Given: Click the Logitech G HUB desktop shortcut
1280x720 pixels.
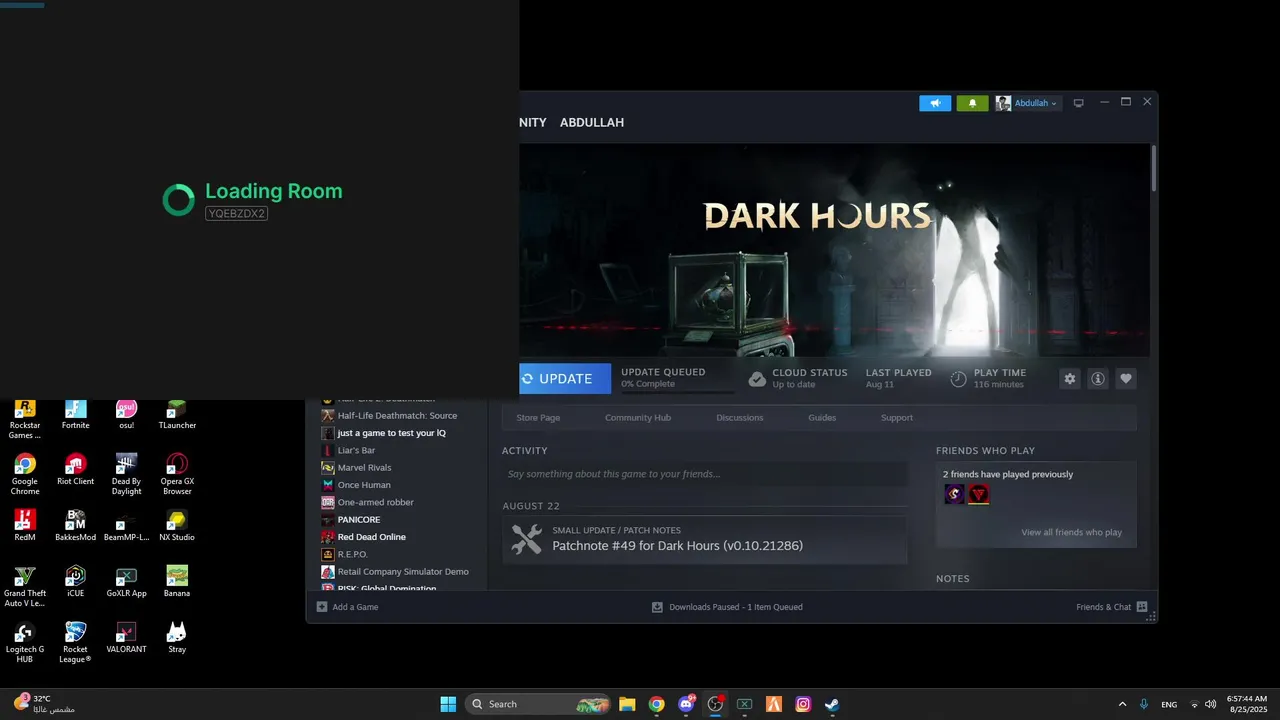Looking at the screenshot, I should click(25, 642).
